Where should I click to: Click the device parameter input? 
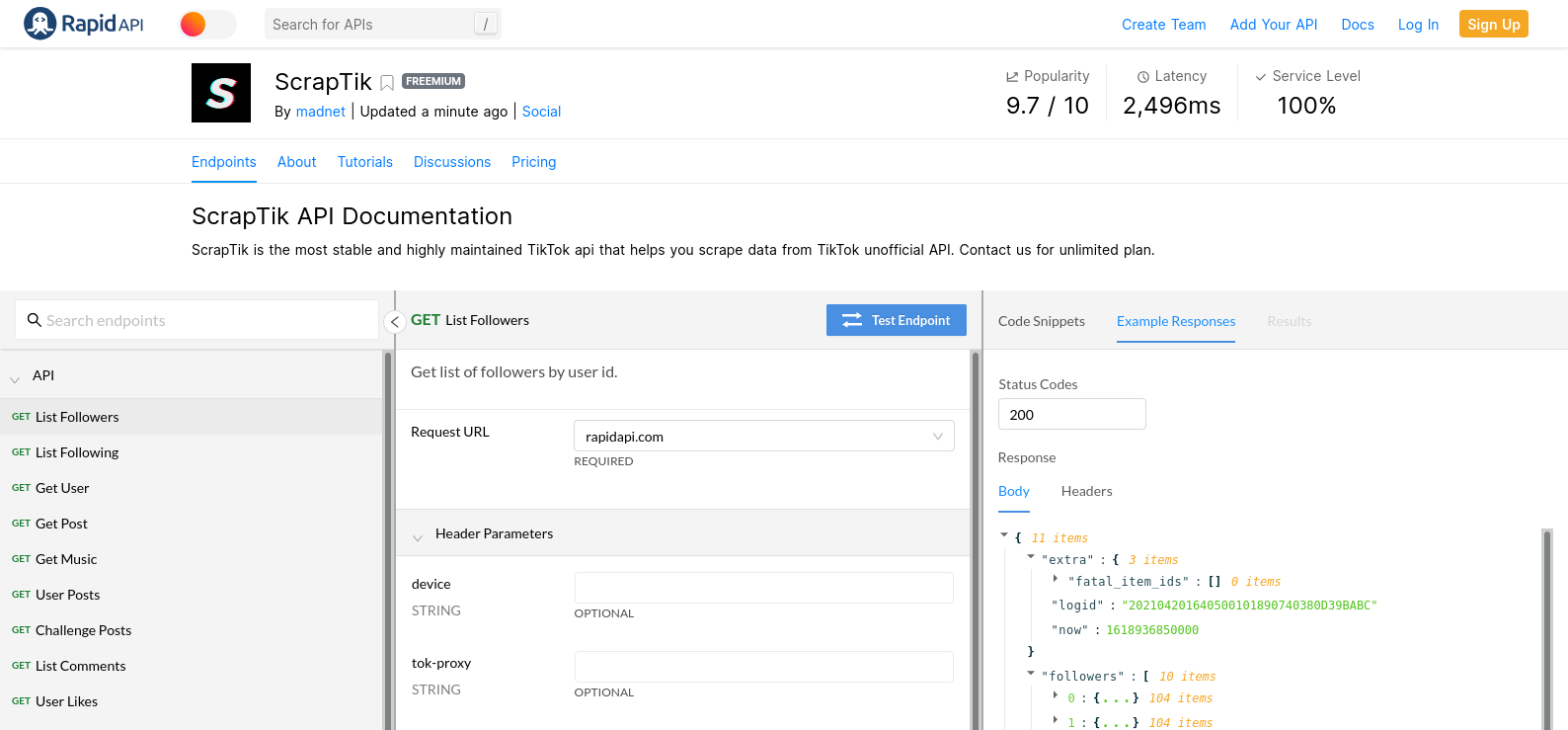pos(764,588)
